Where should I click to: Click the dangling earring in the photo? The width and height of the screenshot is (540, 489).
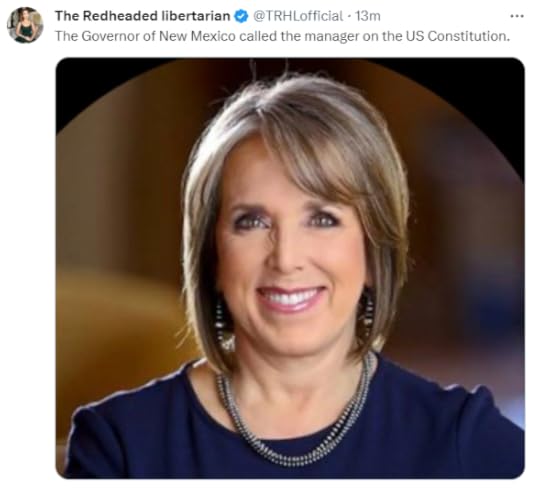coord(223,325)
